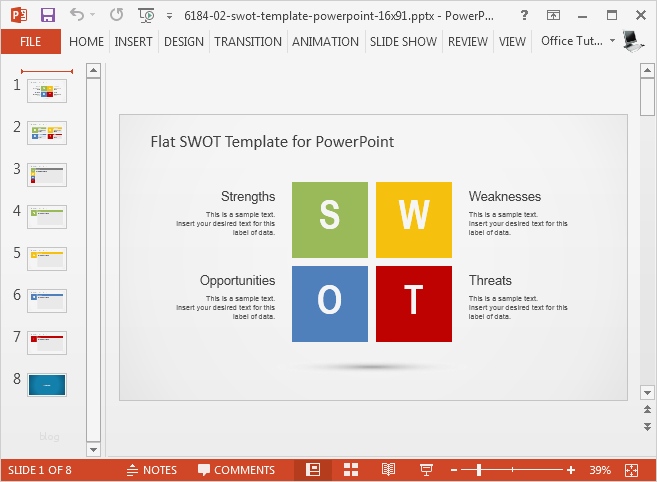Undo the last action
This screenshot has height=482, width=657.
pos(77,15)
